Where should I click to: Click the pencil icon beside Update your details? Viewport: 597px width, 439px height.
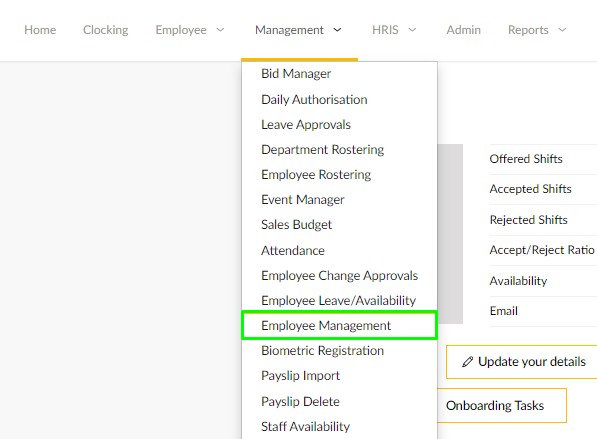point(468,362)
